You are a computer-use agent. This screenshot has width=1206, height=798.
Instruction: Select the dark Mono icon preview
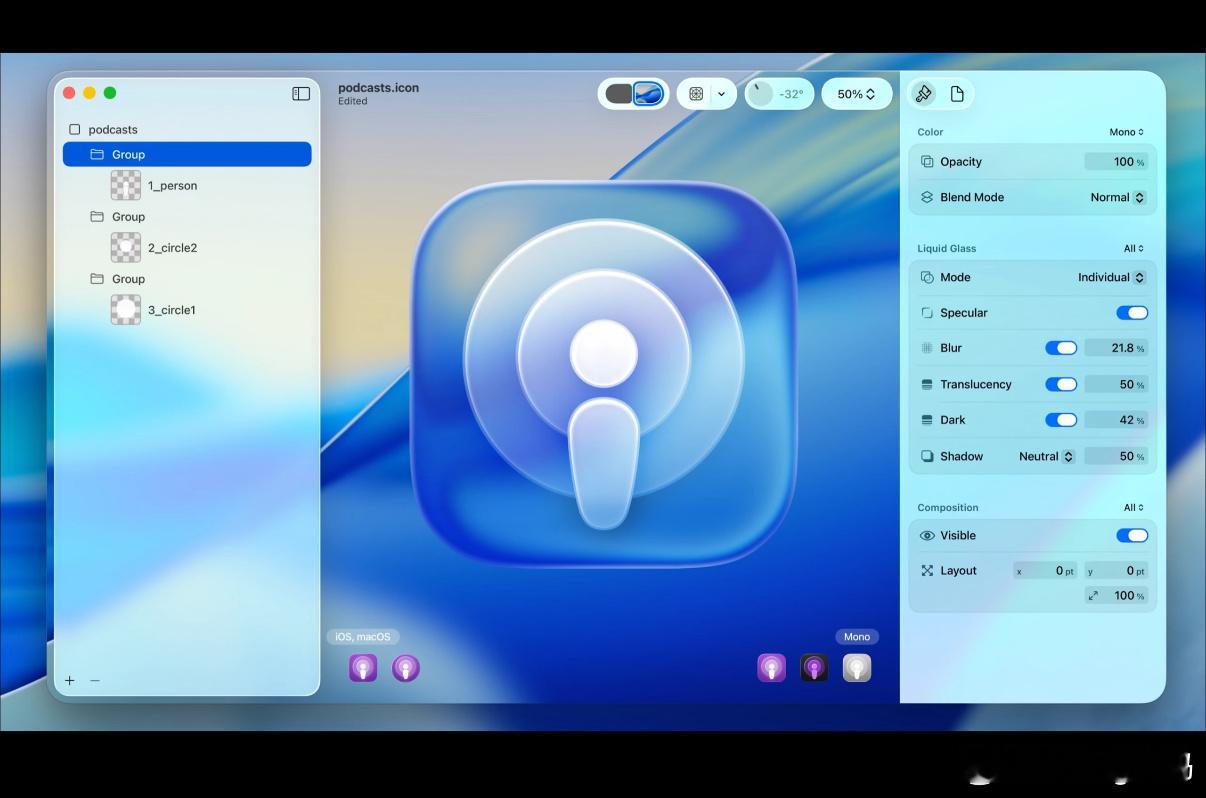pos(814,668)
